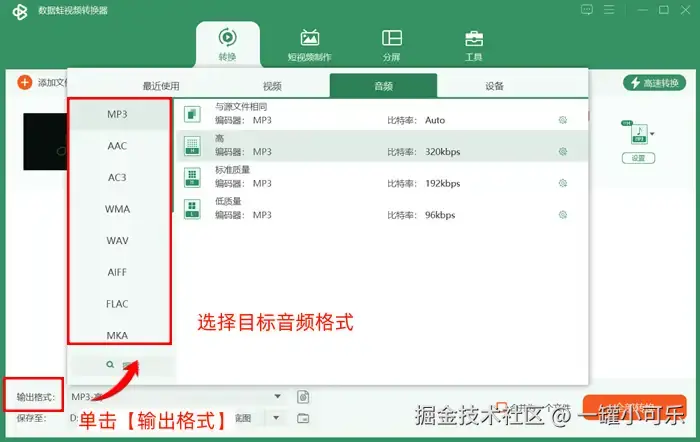Click the 高速转换 button

[654, 83]
